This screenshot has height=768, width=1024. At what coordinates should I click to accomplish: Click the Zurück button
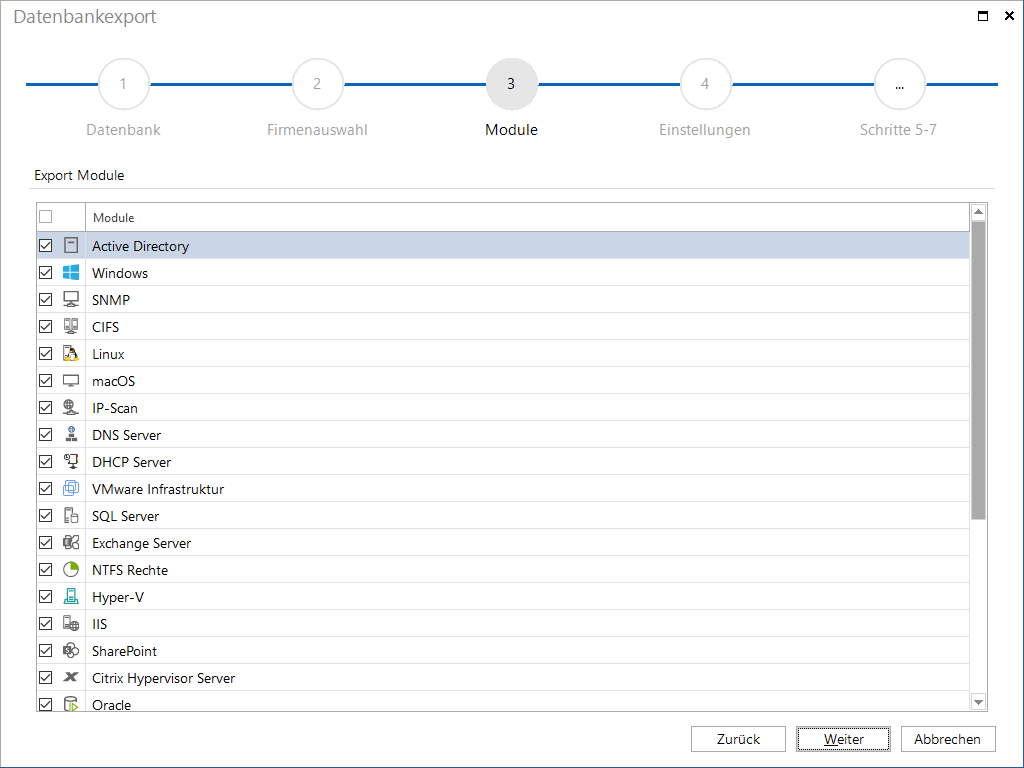738,739
